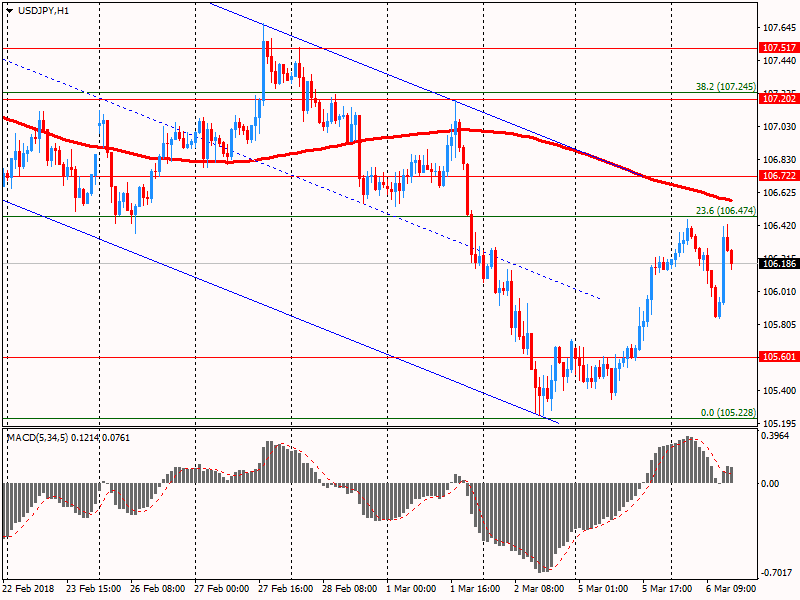Click the 107.030 price axis value
This screenshot has height=600, width=800.
(x=779, y=127)
